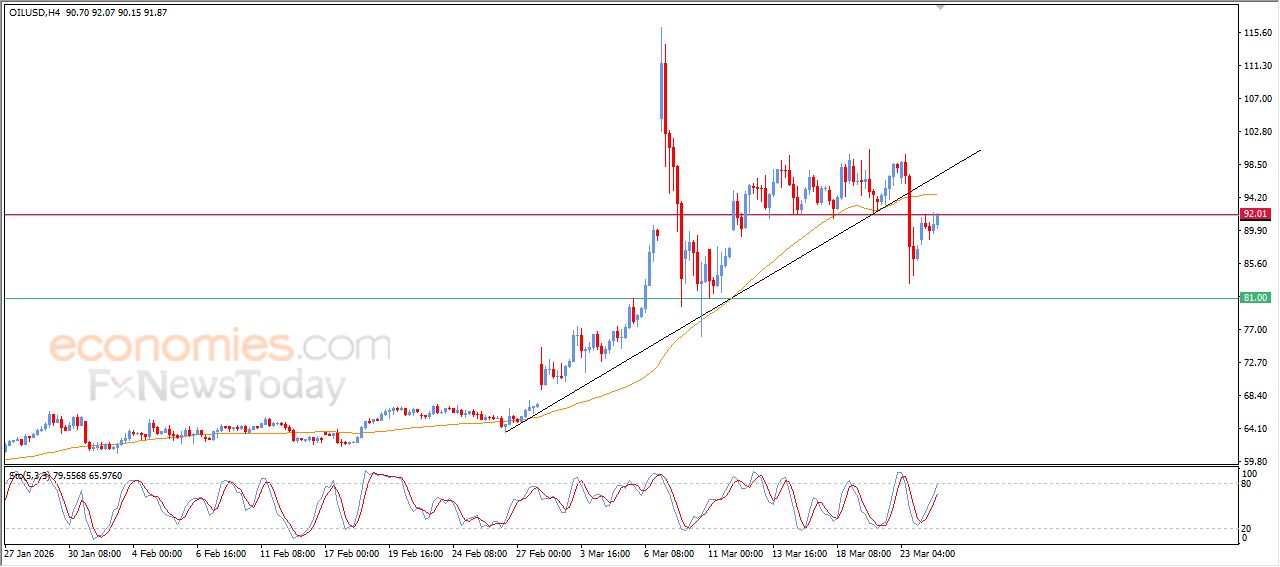1280x567 pixels.
Task: Click the 72.70 price axis label
Action: (1257, 363)
